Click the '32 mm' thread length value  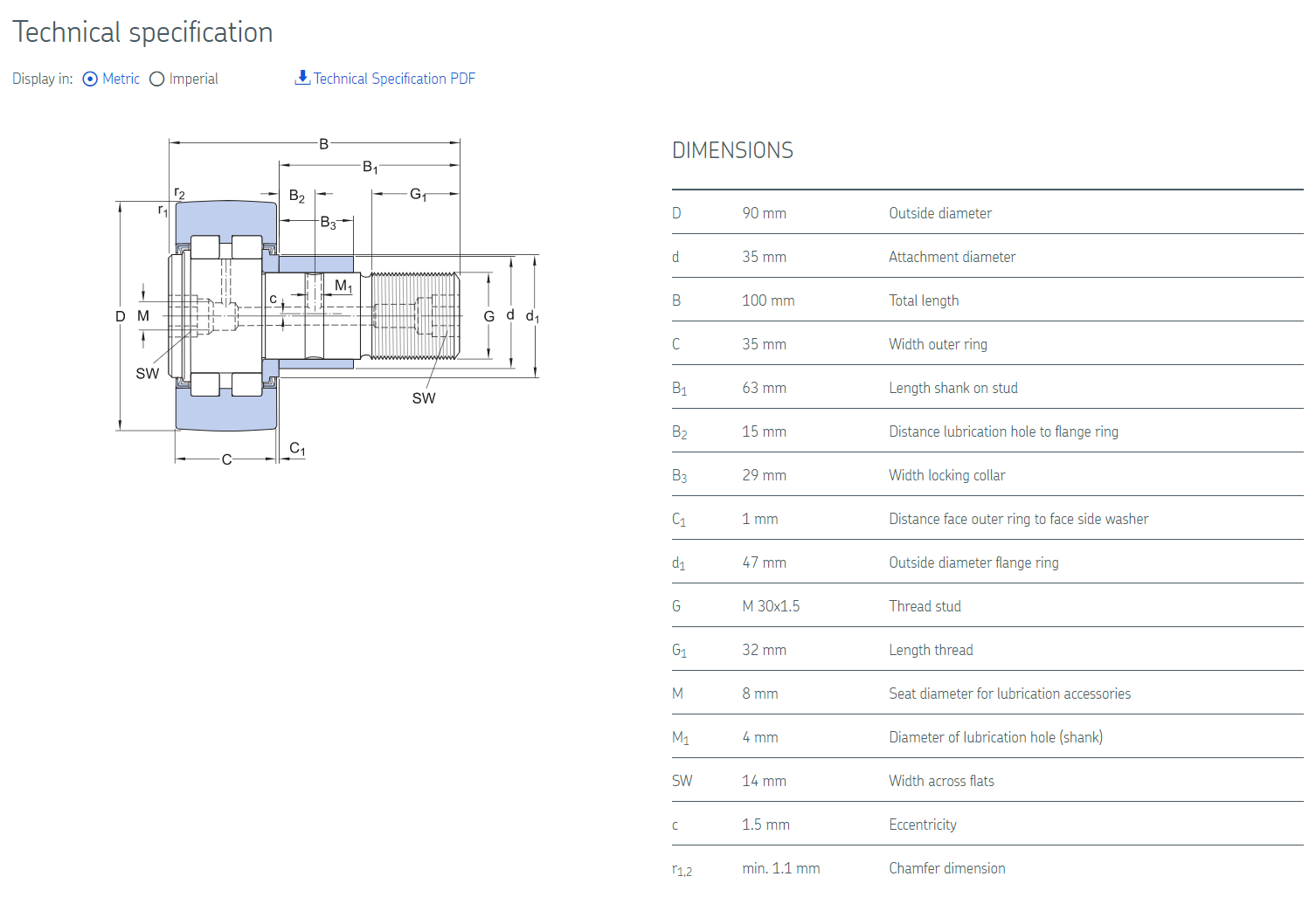(764, 650)
